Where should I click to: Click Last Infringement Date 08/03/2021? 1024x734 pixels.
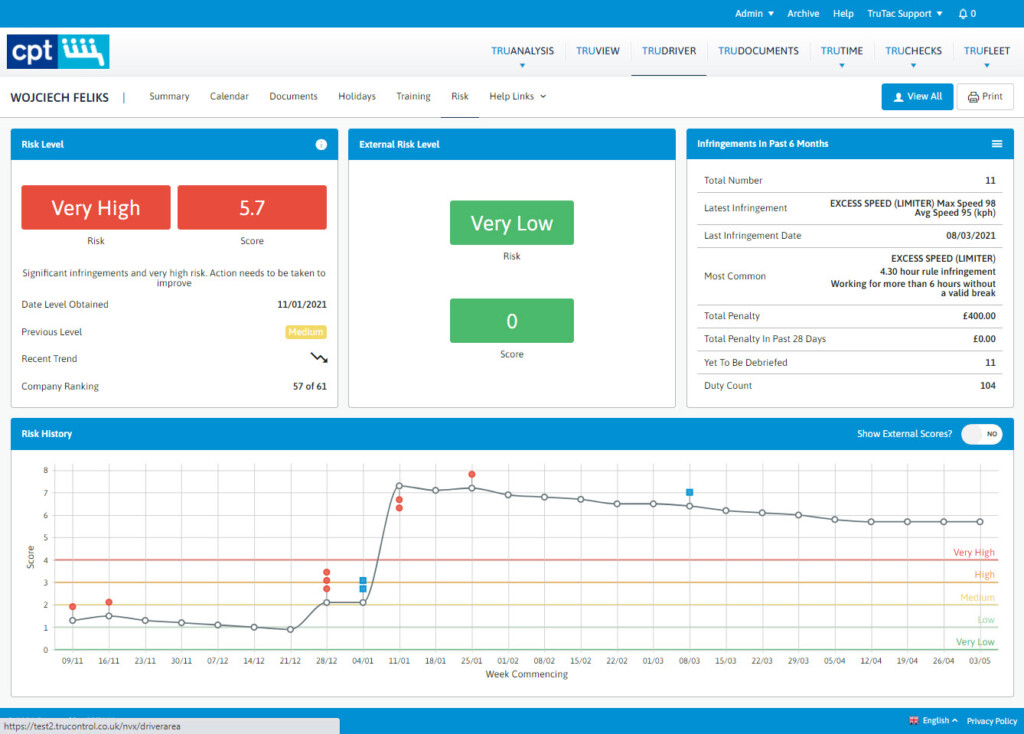tap(970, 235)
